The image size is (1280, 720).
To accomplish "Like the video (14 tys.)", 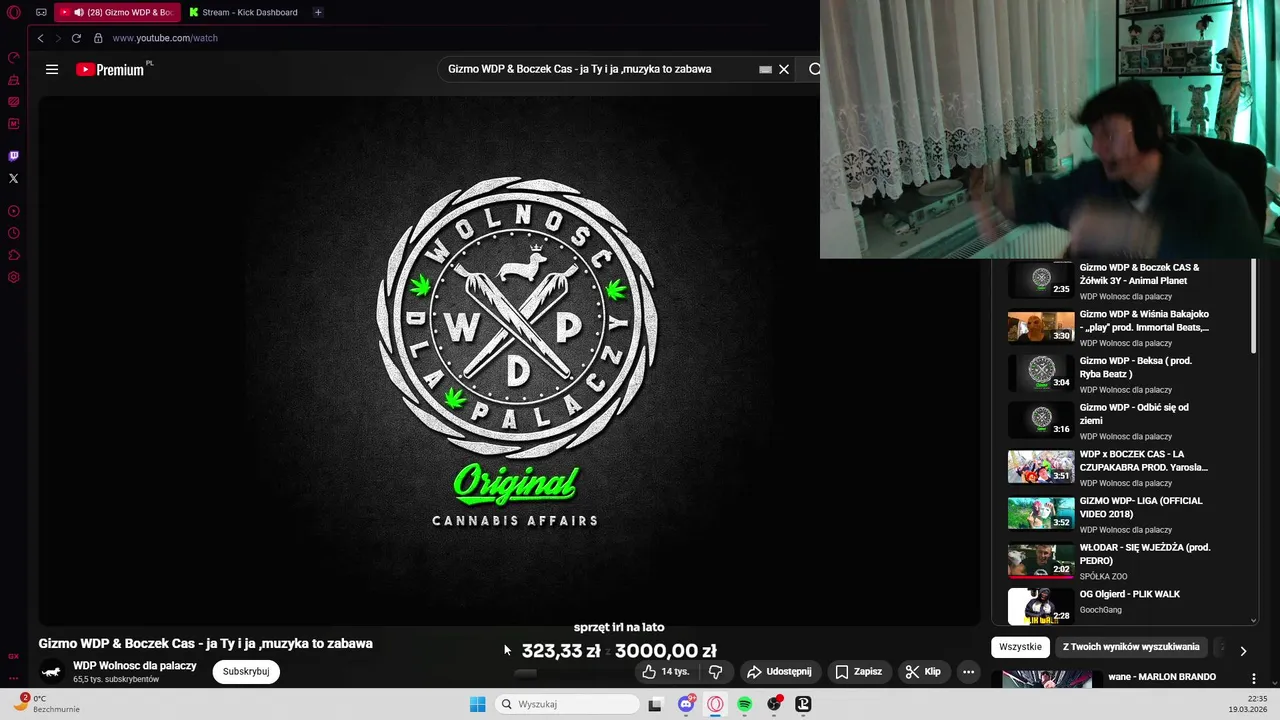I will [x=665, y=672].
